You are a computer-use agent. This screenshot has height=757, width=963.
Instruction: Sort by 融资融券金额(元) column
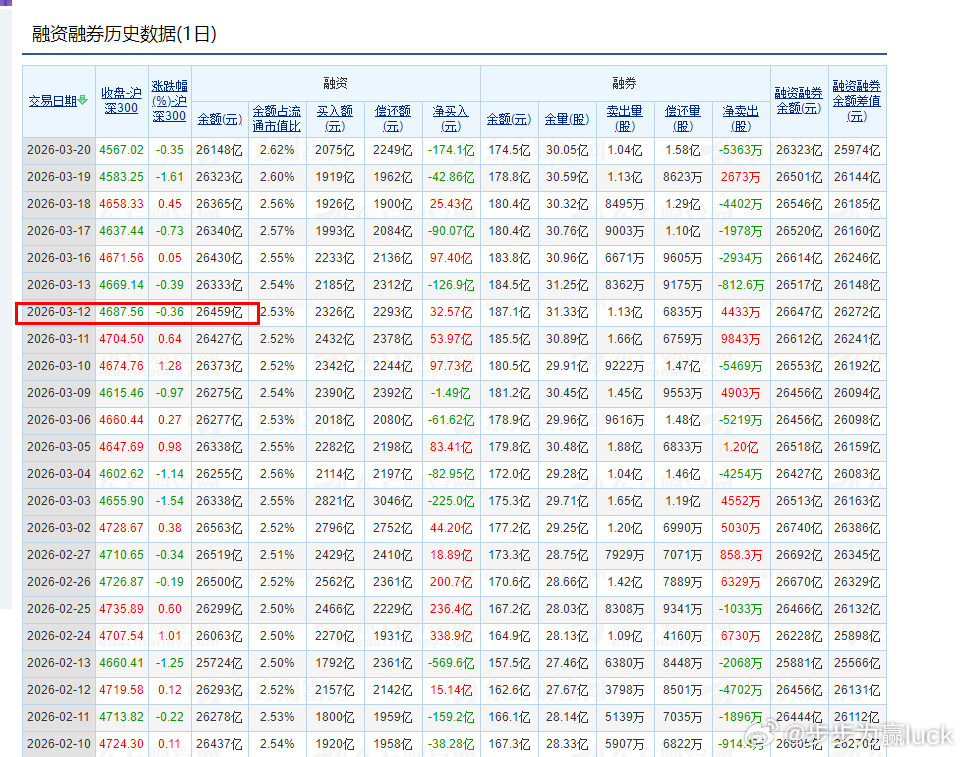point(798,101)
